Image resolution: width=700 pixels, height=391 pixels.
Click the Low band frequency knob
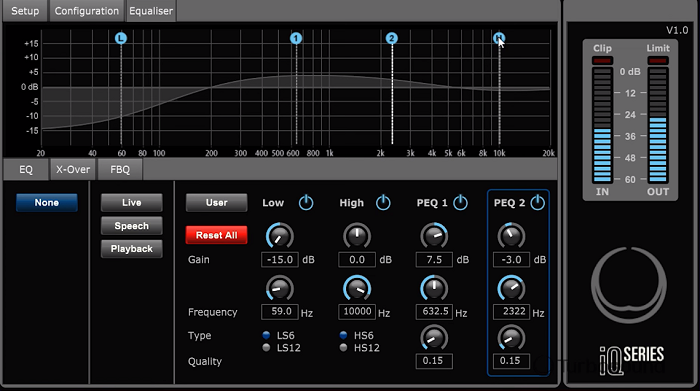[x=280, y=288]
